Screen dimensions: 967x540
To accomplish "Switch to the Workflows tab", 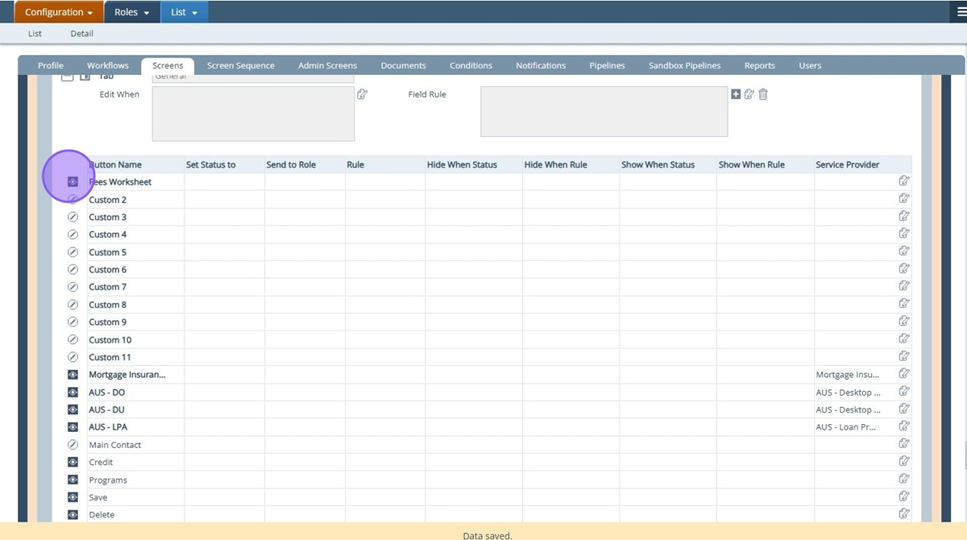I will pyautogui.click(x=108, y=66).
